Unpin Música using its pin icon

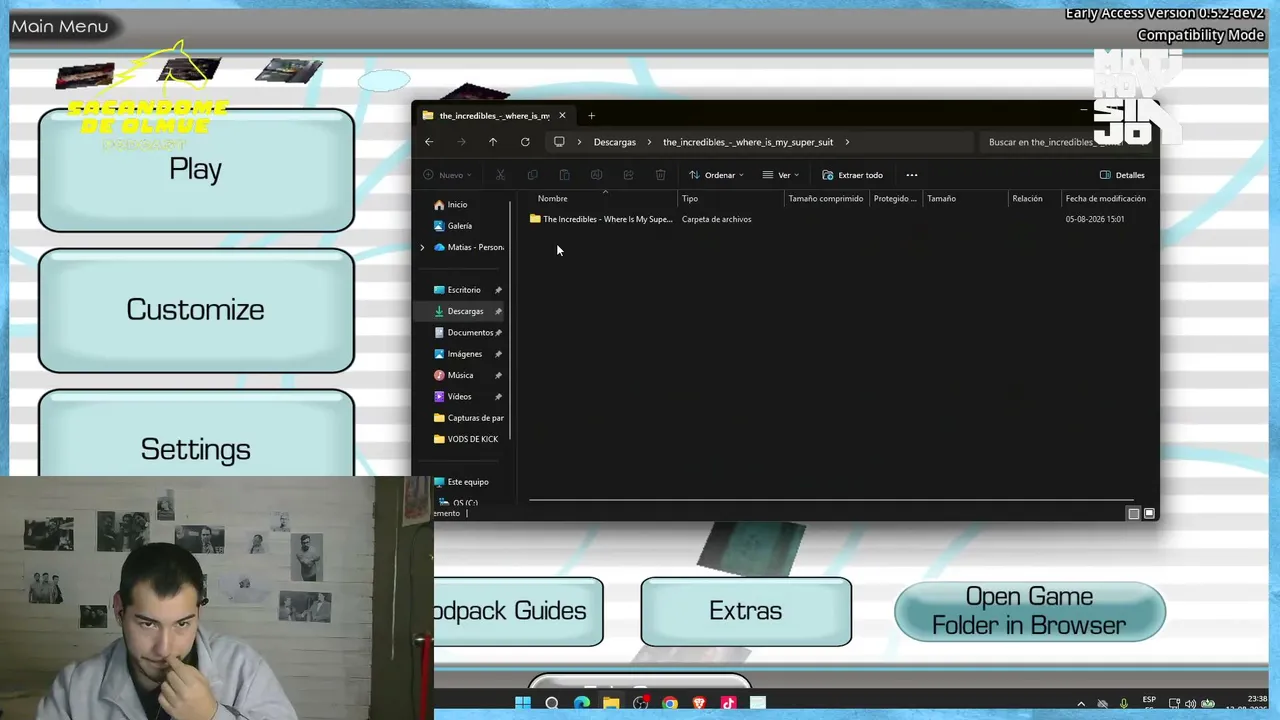[x=498, y=375]
